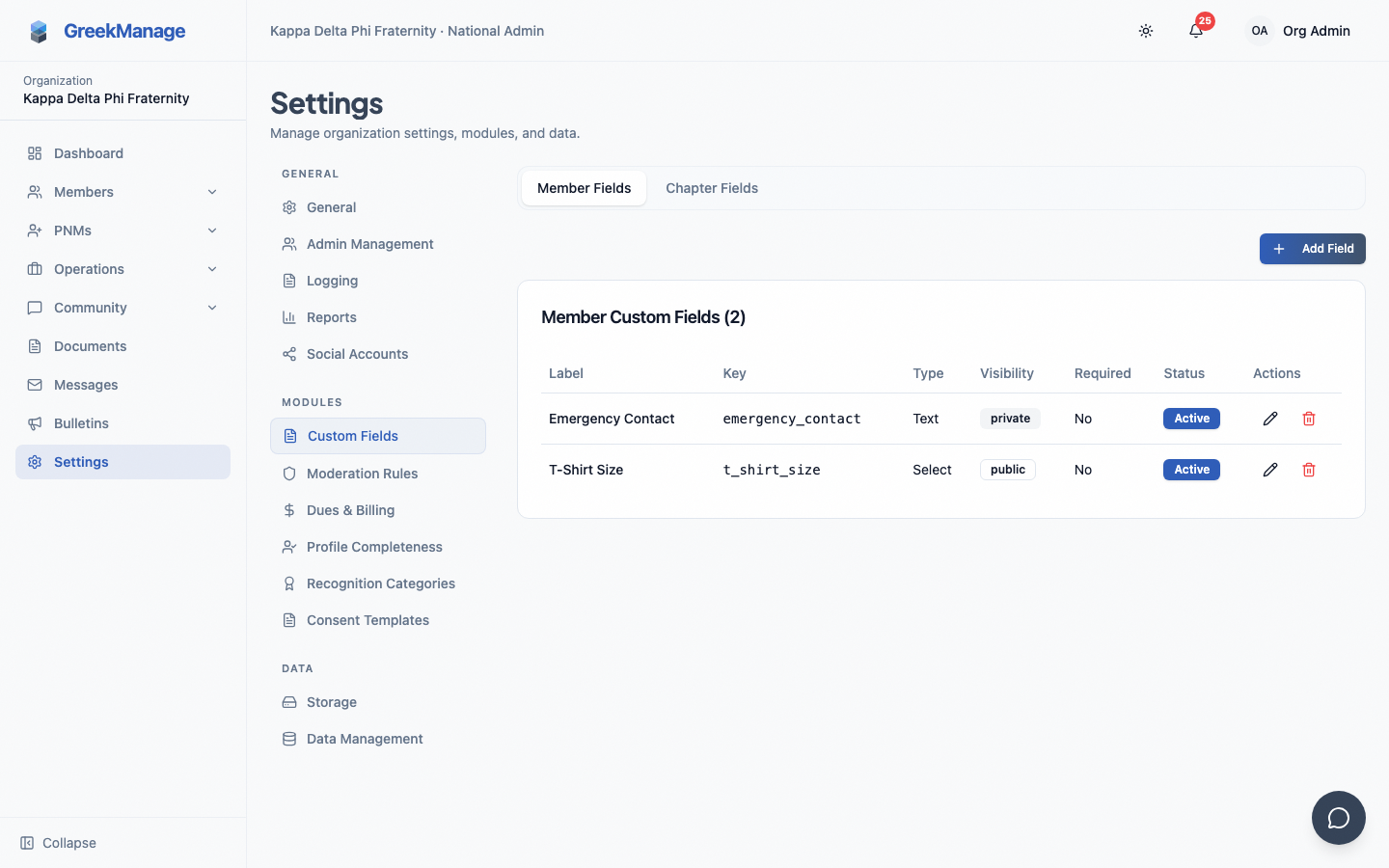Click the Reports bar chart icon
The image size is (1389, 868).
point(289,317)
